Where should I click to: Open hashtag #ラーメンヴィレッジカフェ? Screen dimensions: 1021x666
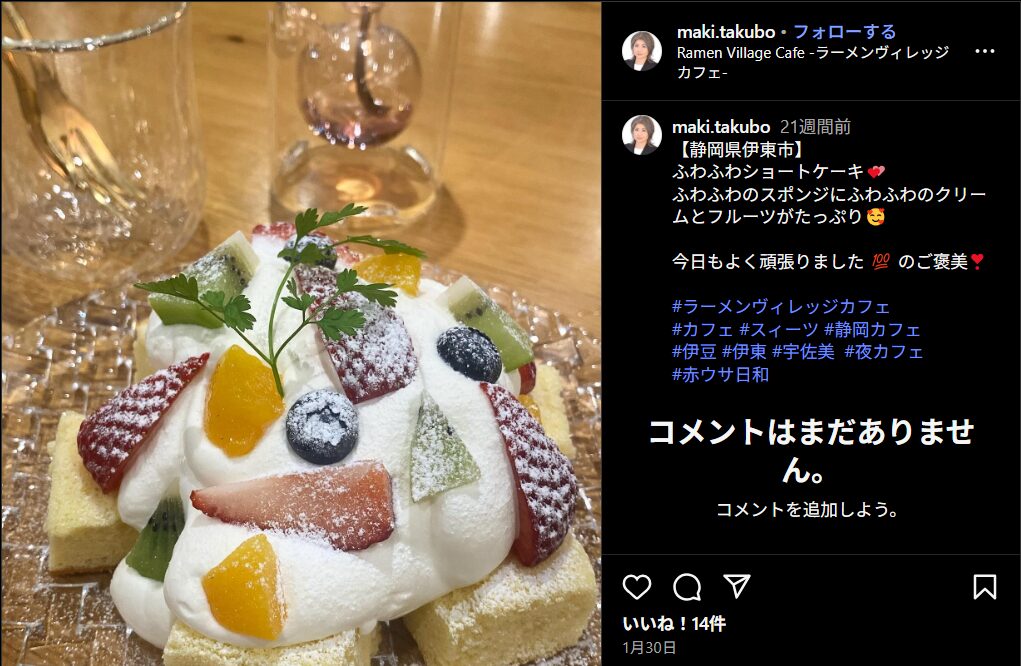(x=781, y=307)
